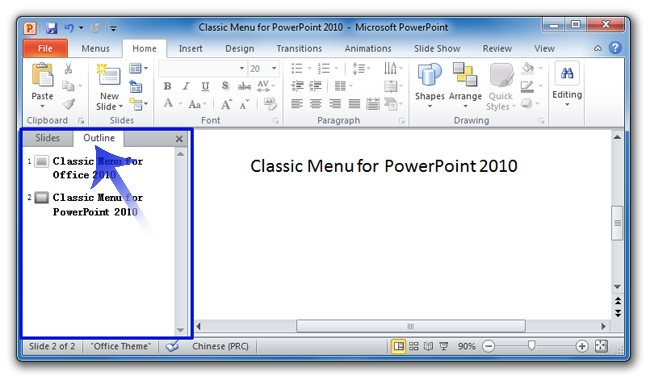Apply Strikethrough formatting
Viewport: 650px width, 376px height.
pyautogui.click(x=244, y=86)
